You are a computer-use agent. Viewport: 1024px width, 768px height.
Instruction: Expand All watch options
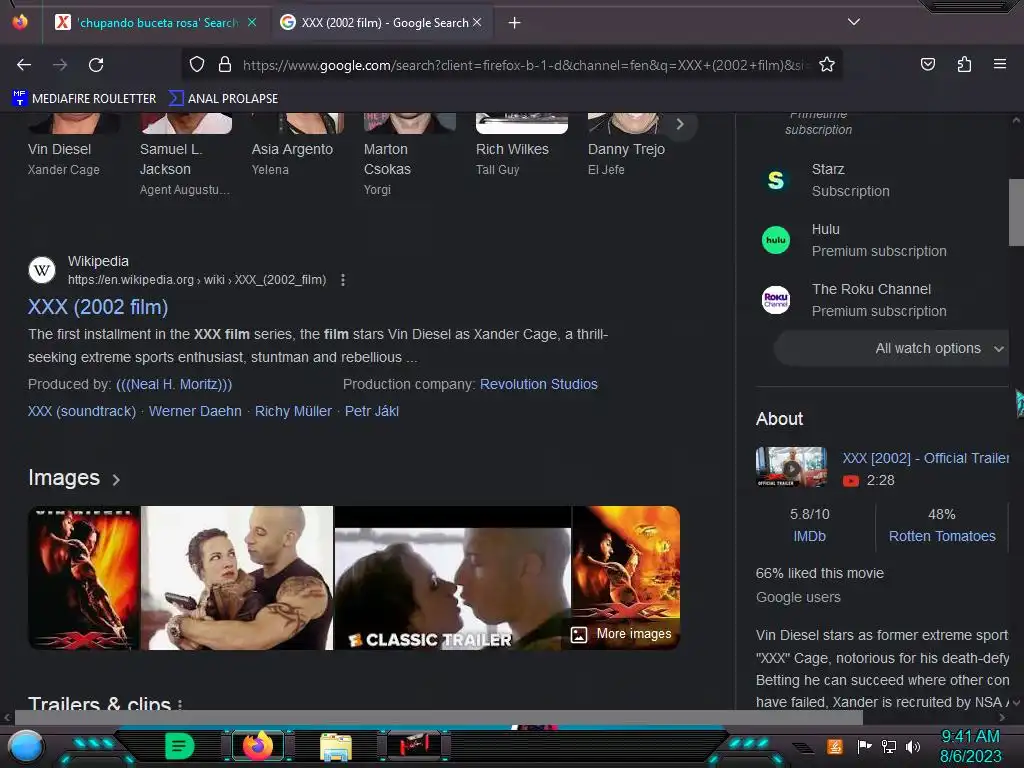point(891,348)
